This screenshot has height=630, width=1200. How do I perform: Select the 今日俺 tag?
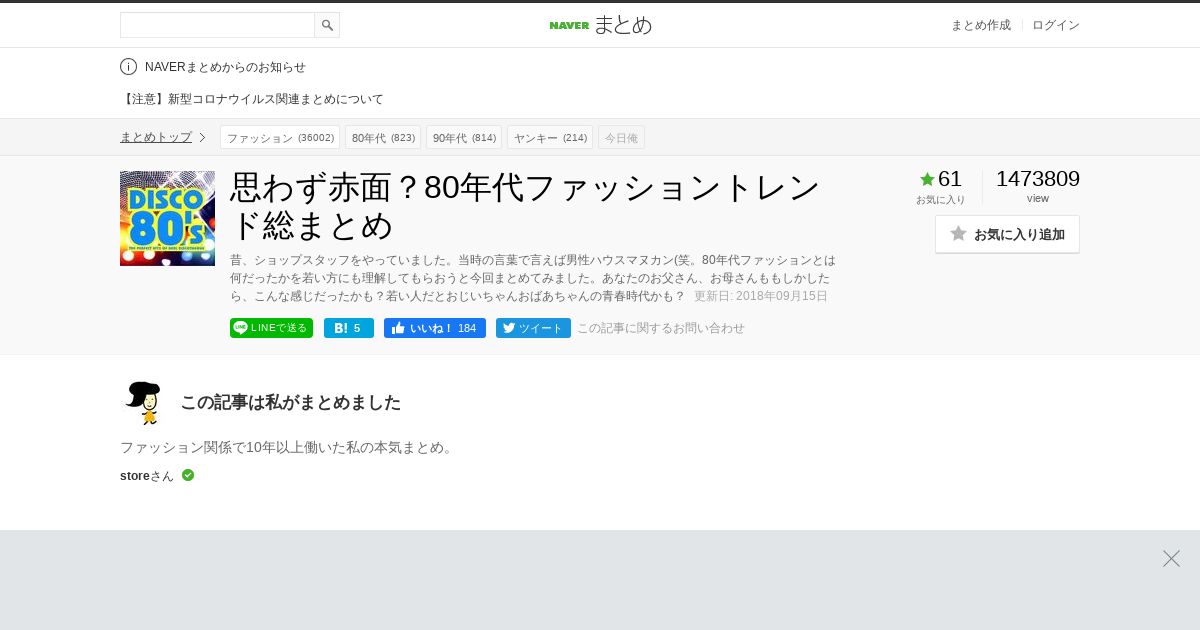coord(621,137)
